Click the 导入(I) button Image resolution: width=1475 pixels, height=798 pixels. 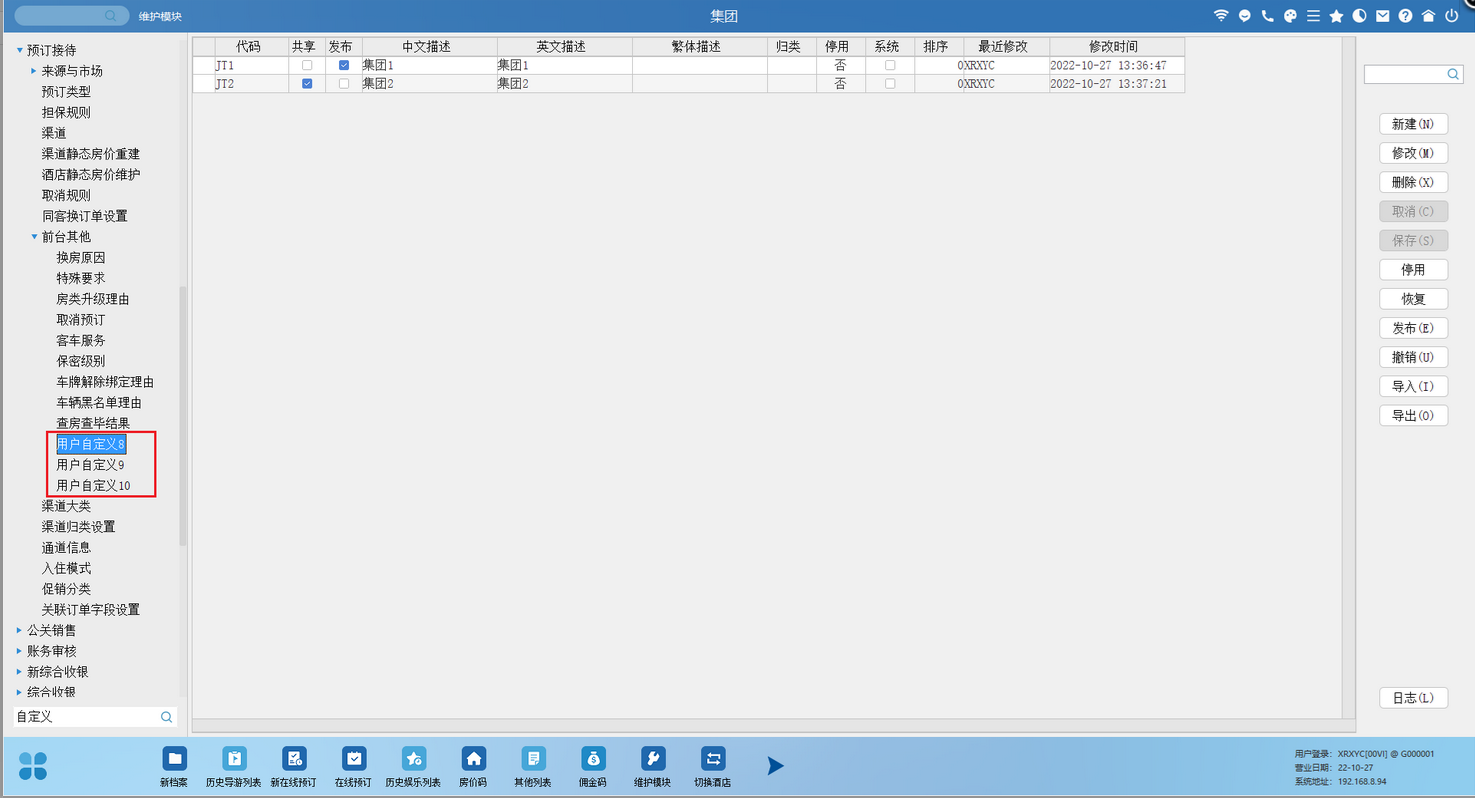coord(1413,386)
